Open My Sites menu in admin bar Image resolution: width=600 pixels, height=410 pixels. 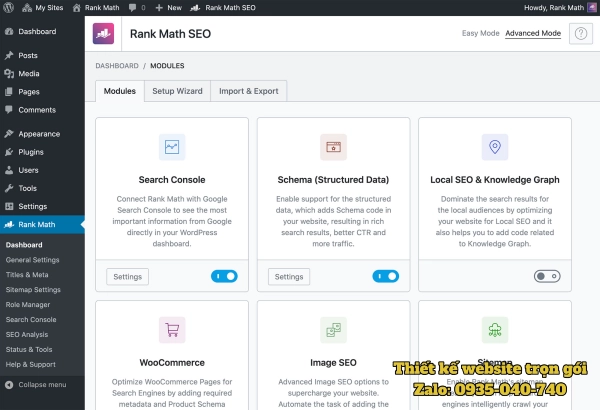42,8
